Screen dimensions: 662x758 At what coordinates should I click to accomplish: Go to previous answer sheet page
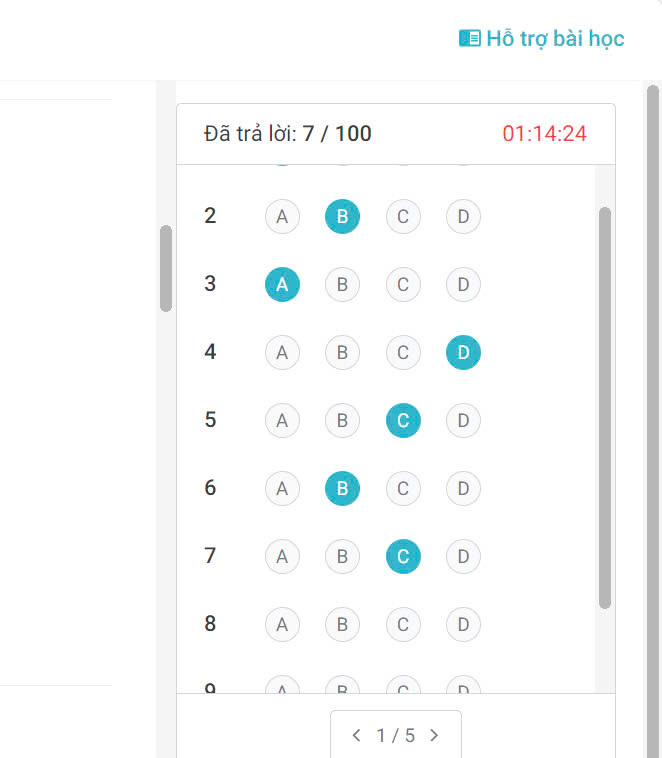coord(357,736)
